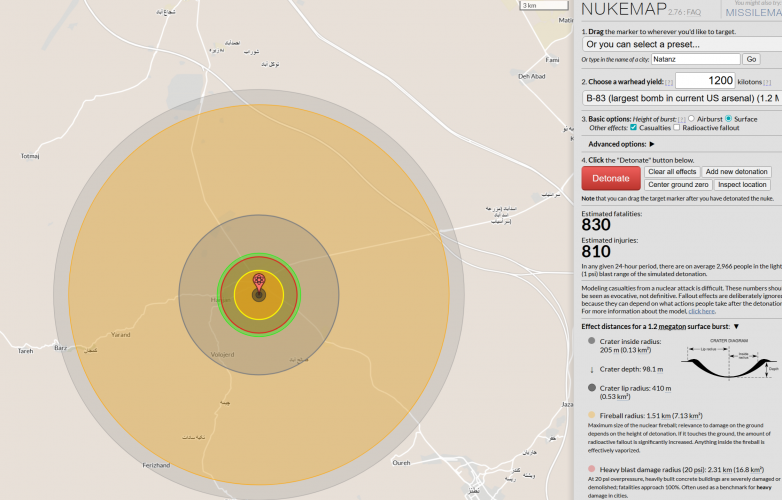
Task: Click Center ground zero button
Action: pyautogui.click(x=677, y=185)
